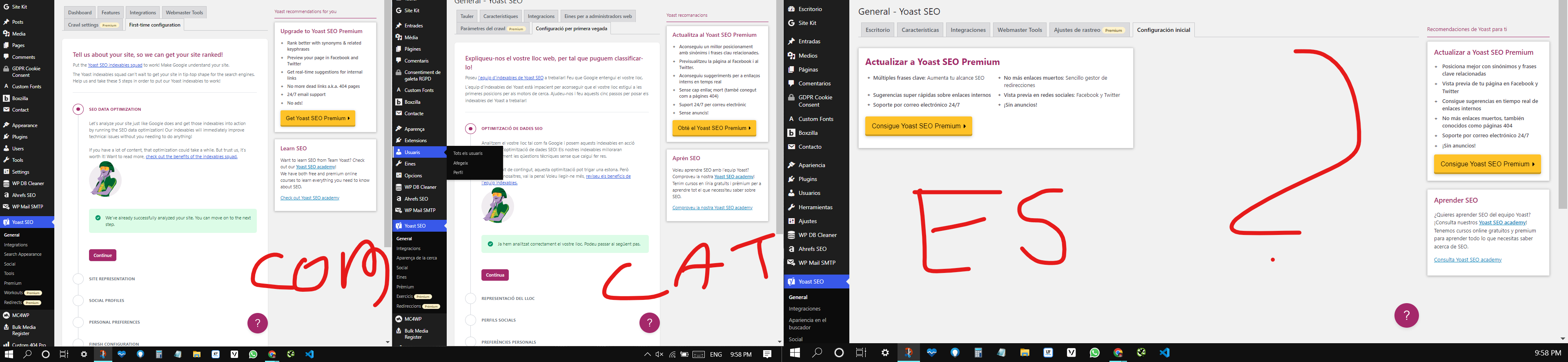Open Plugins in the English sidebar
Image resolution: width=1568 pixels, height=362 pixels.
pyautogui.click(x=20, y=137)
